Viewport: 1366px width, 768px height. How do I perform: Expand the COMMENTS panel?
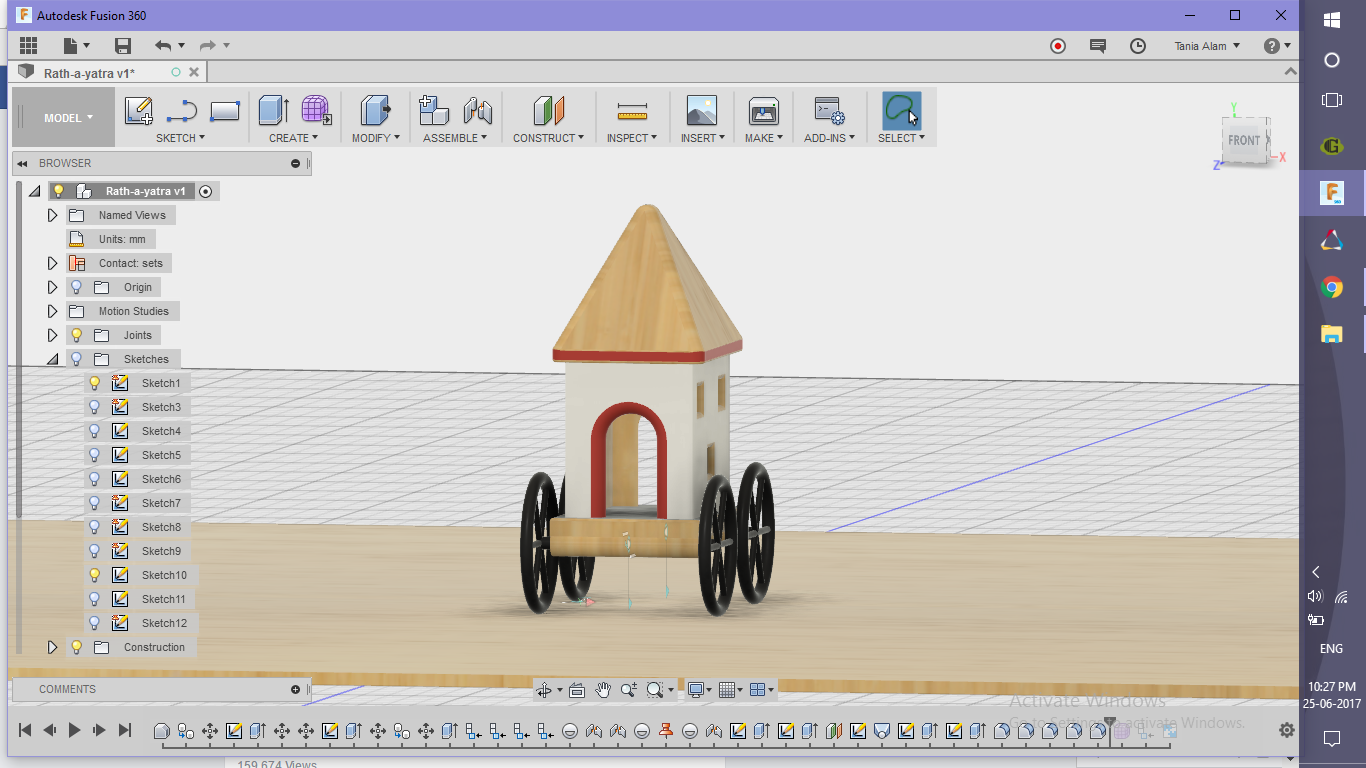click(x=295, y=689)
